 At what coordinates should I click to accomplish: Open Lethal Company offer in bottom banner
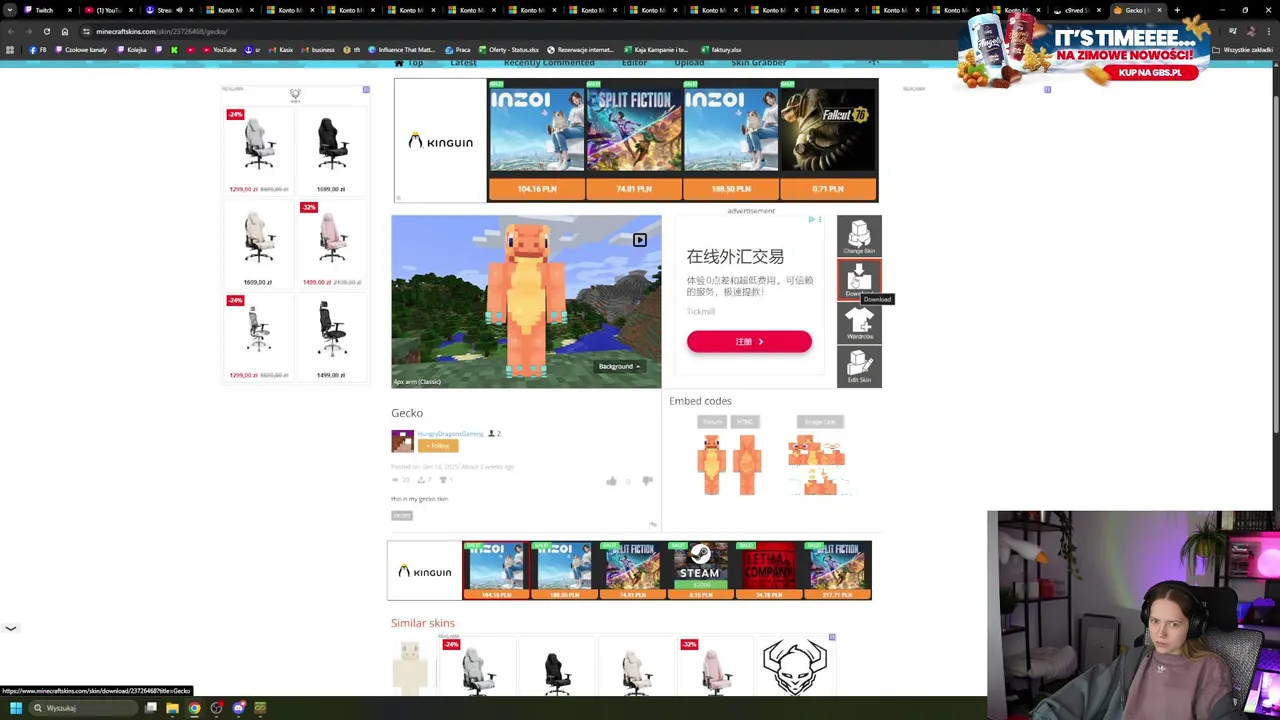768,570
